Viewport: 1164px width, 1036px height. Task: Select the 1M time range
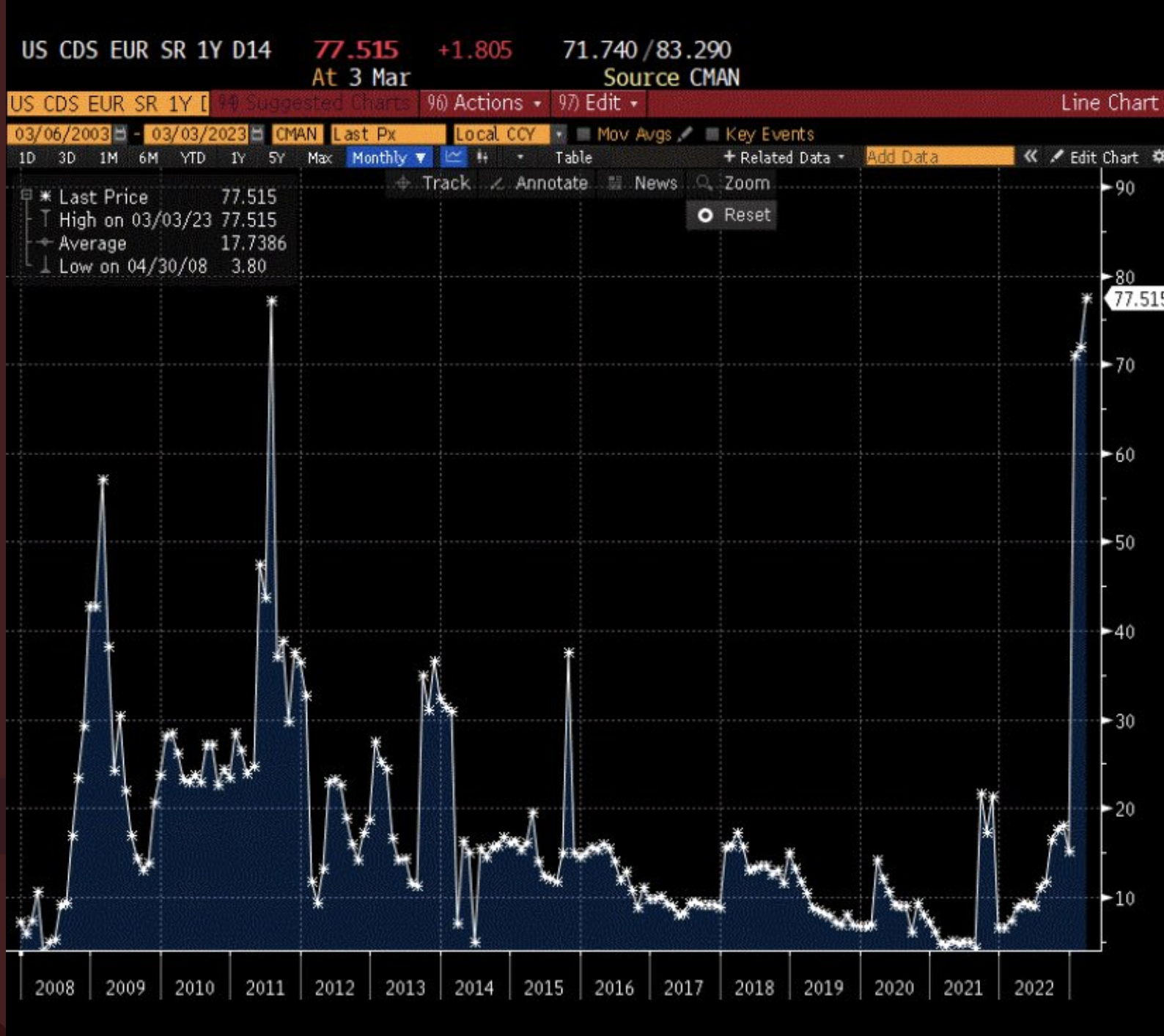pos(108,158)
